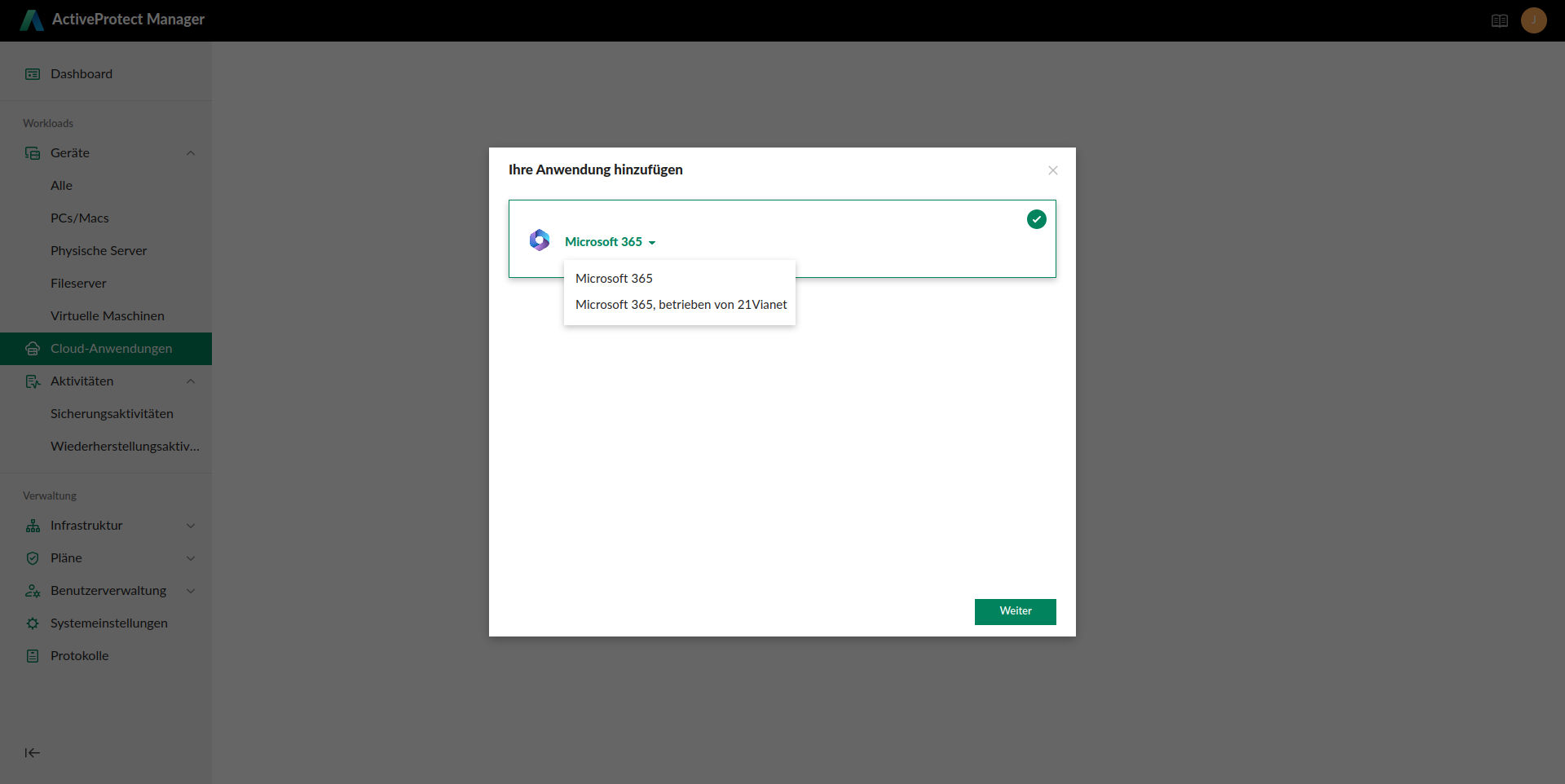Collapse the sidebar with the arrow icon

coord(33,753)
